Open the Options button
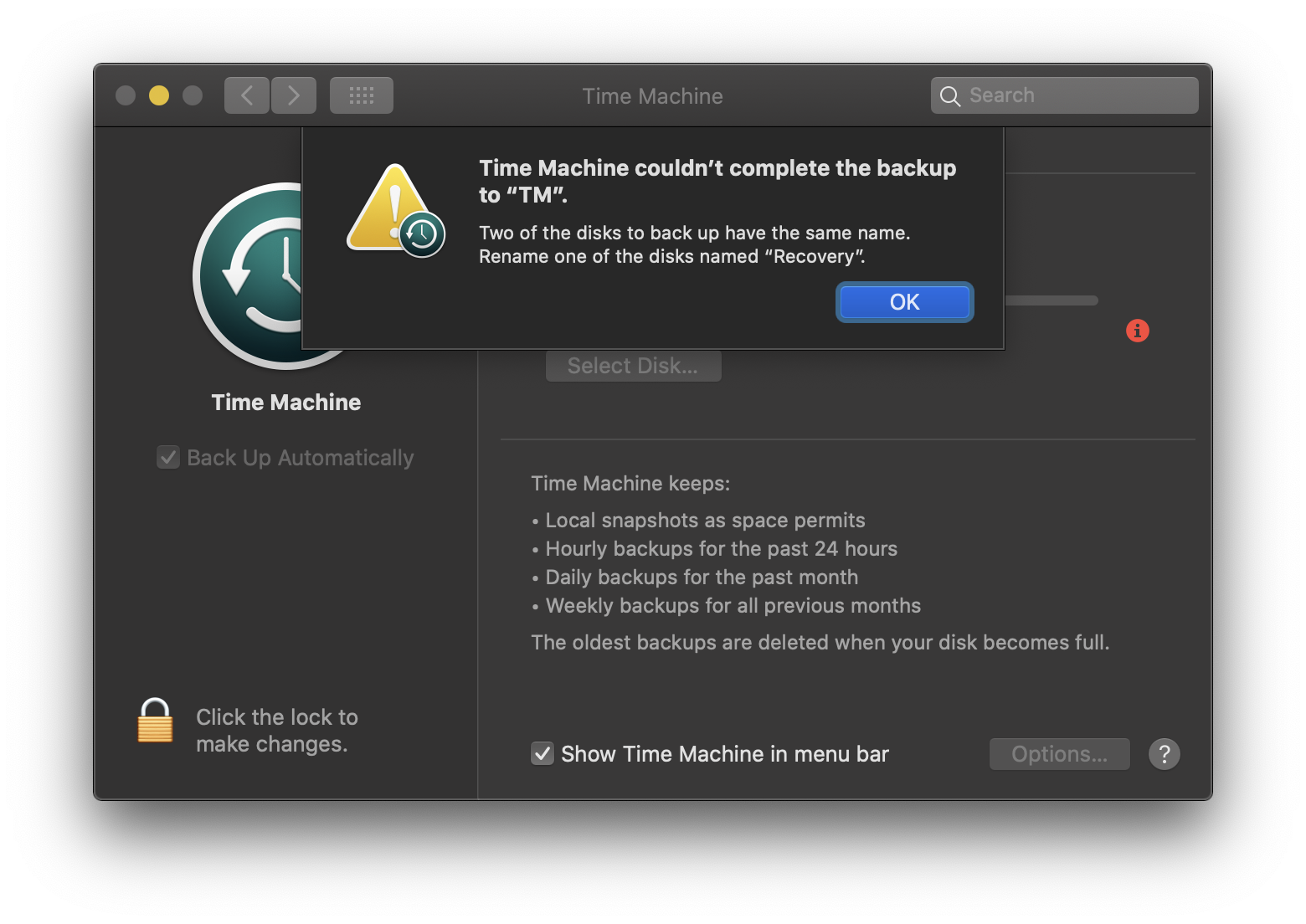Image resolution: width=1306 pixels, height=924 pixels. 1059,754
